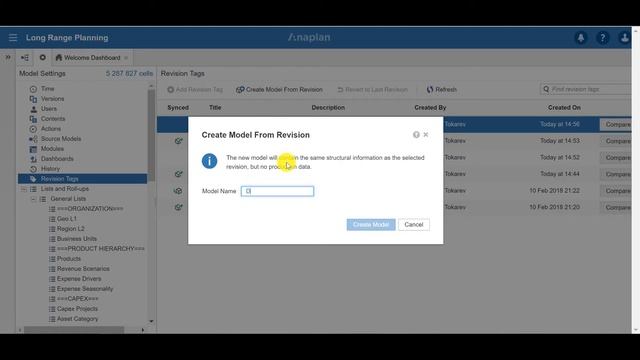The height and width of the screenshot is (360, 640).
Task: Select the Asset Category list
Action: click(x=77, y=319)
